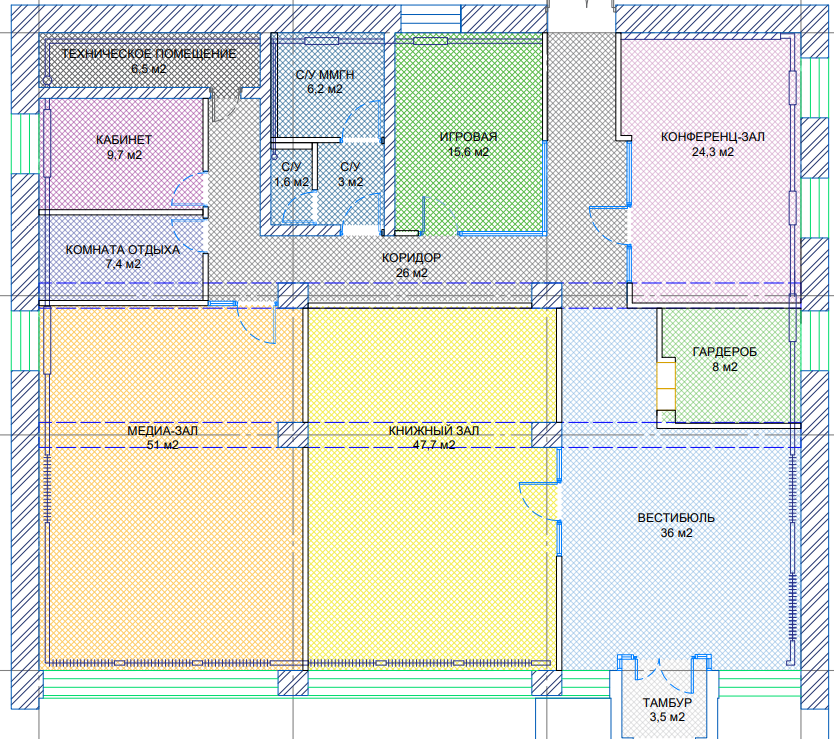Select the КОНФЕРЕНЦ-ЗАЛ door symbol
Screen dimensions: 834x739
609,222
